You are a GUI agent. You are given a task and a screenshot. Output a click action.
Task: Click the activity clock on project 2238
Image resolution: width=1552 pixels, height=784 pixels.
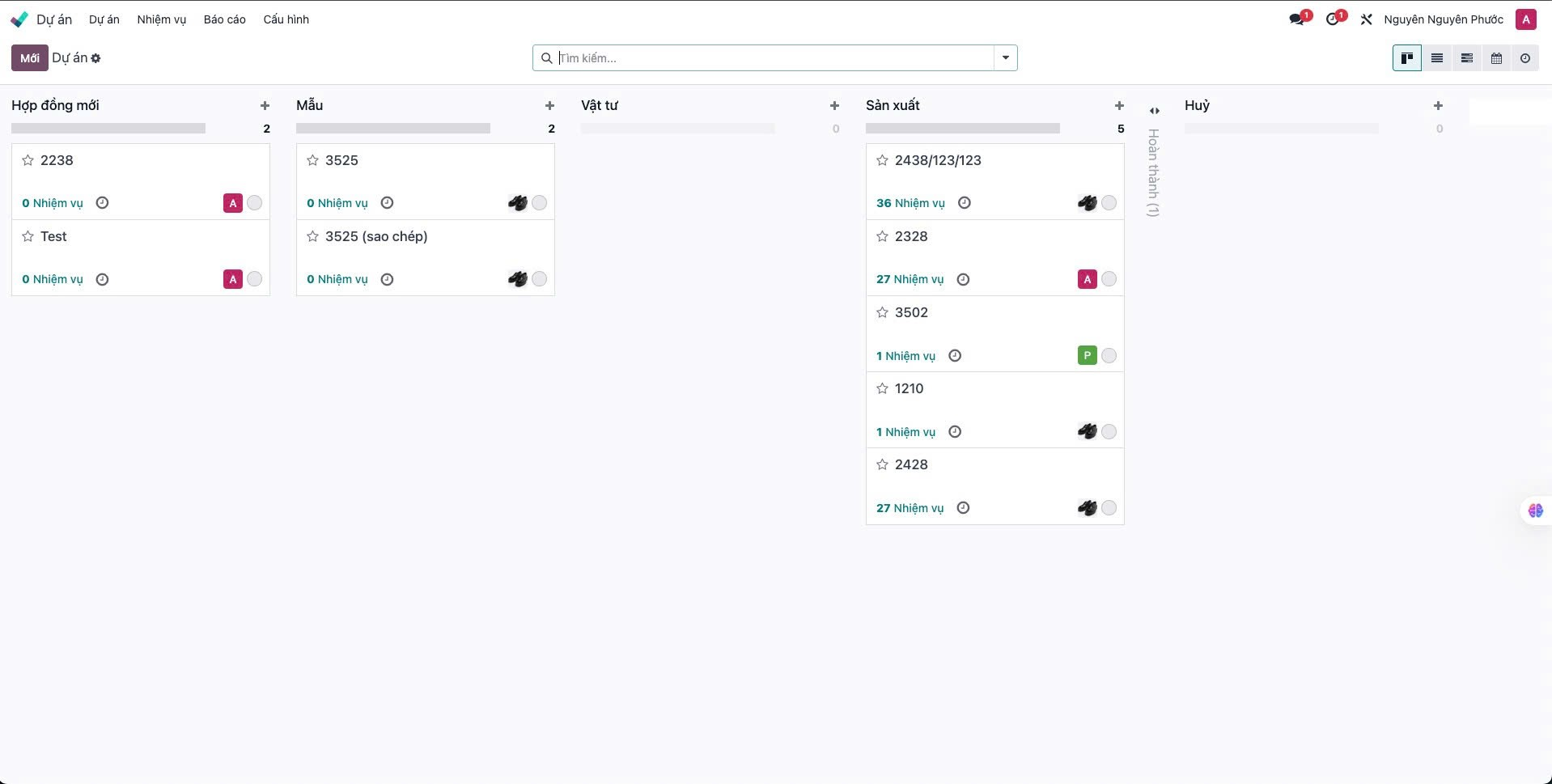(102, 203)
